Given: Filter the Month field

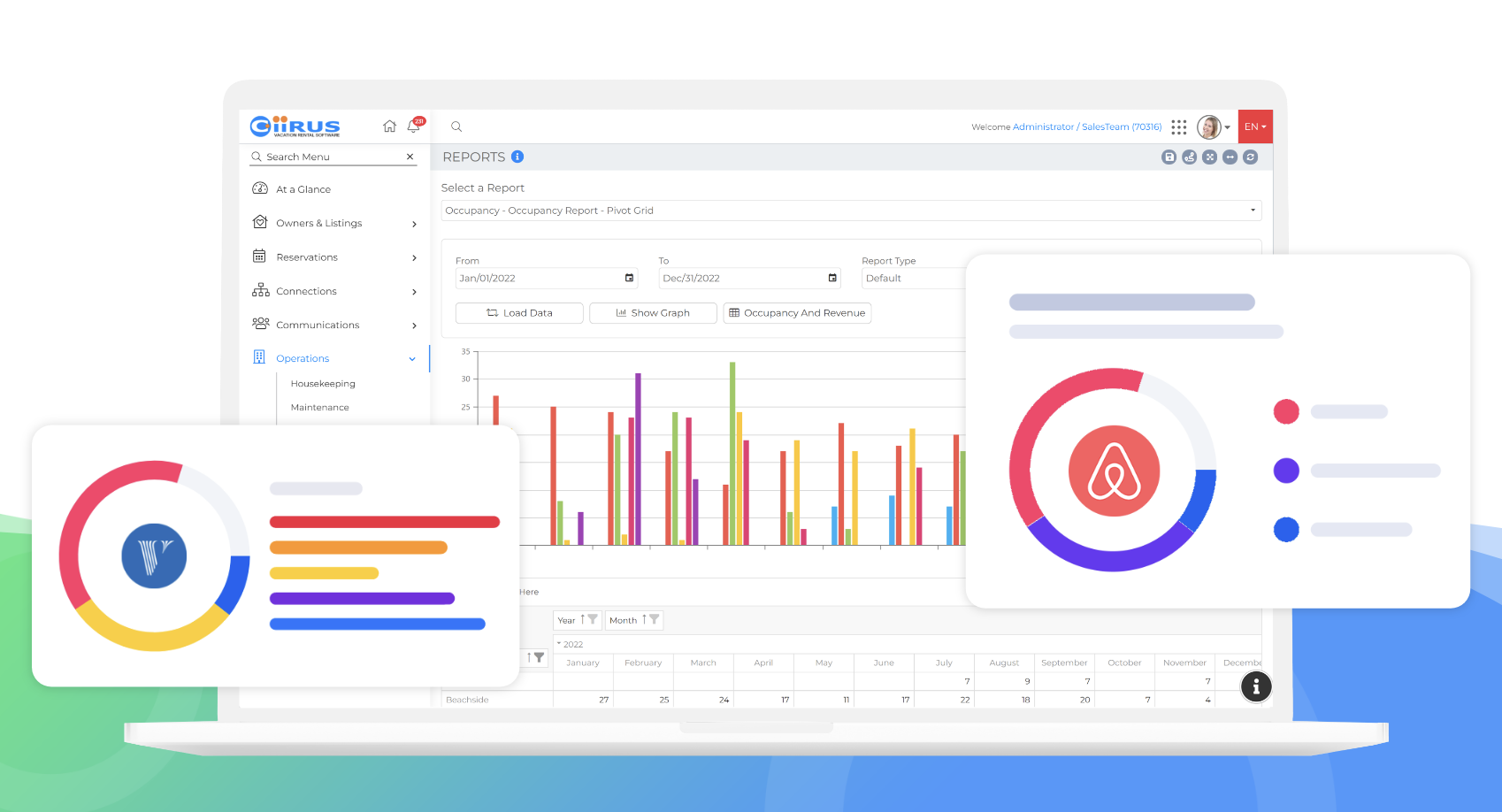Looking at the screenshot, I should [x=655, y=619].
